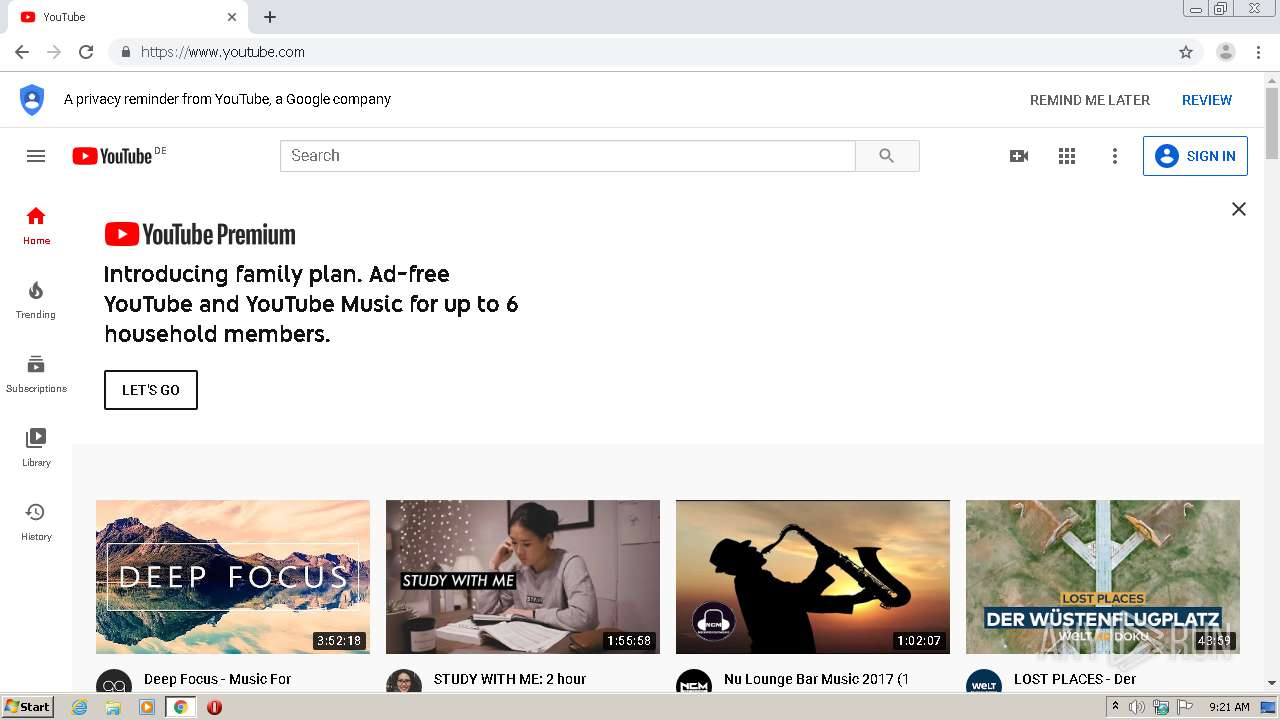Click REVIEW for the privacy reminder
The height and width of the screenshot is (720, 1280).
[1207, 100]
